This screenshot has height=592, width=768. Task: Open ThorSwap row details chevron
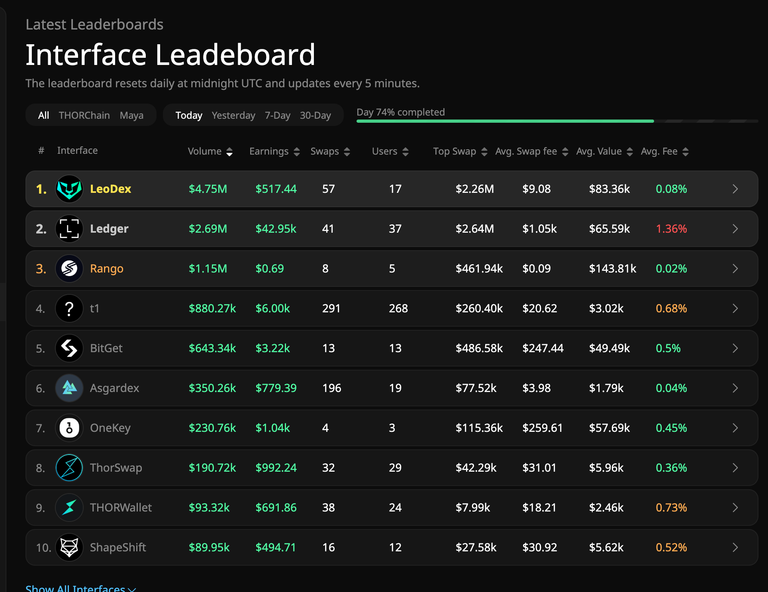[x=735, y=468]
